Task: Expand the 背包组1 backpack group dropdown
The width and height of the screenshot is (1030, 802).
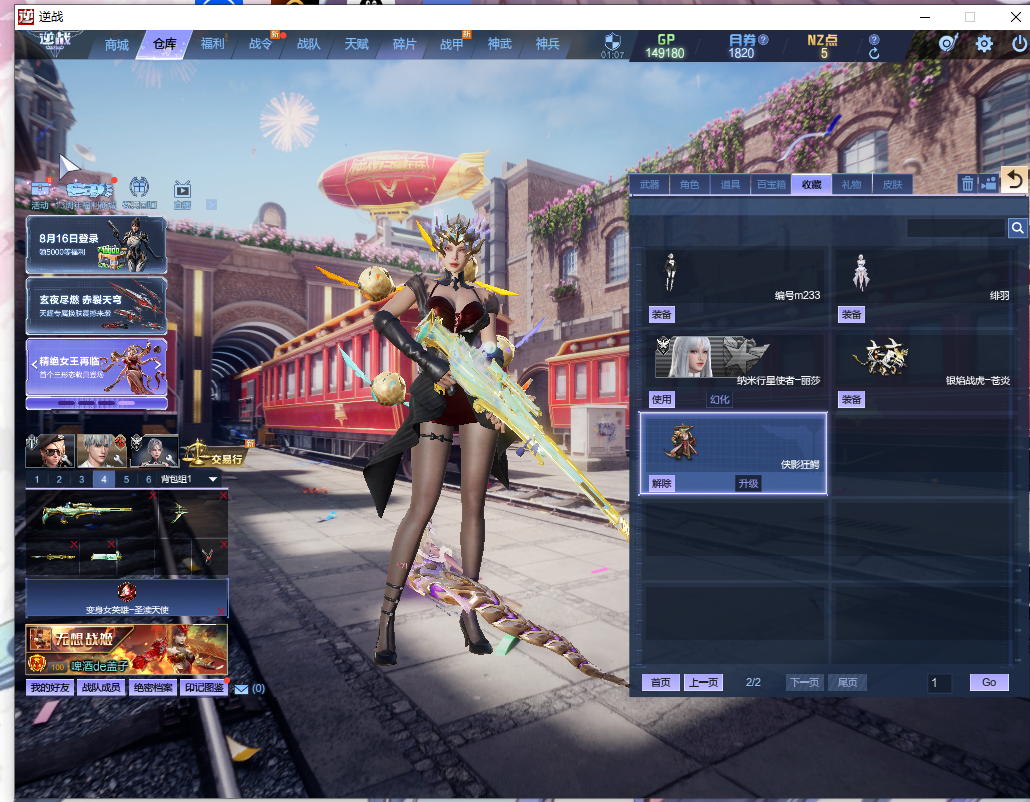Action: tap(213, 479)
